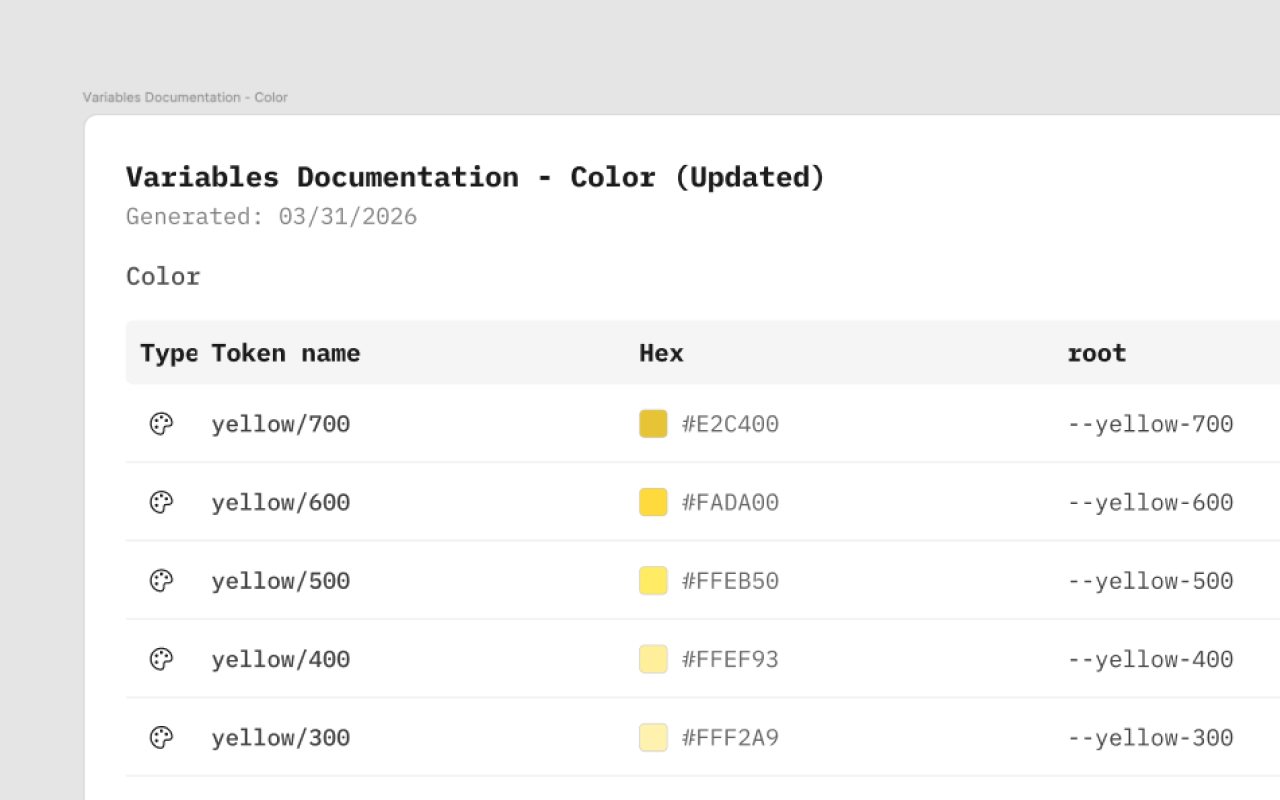The width and height of the screenshot is (1280, 800).
Task: Click the palette icon beside yellow/300
Action: point(161,738)
